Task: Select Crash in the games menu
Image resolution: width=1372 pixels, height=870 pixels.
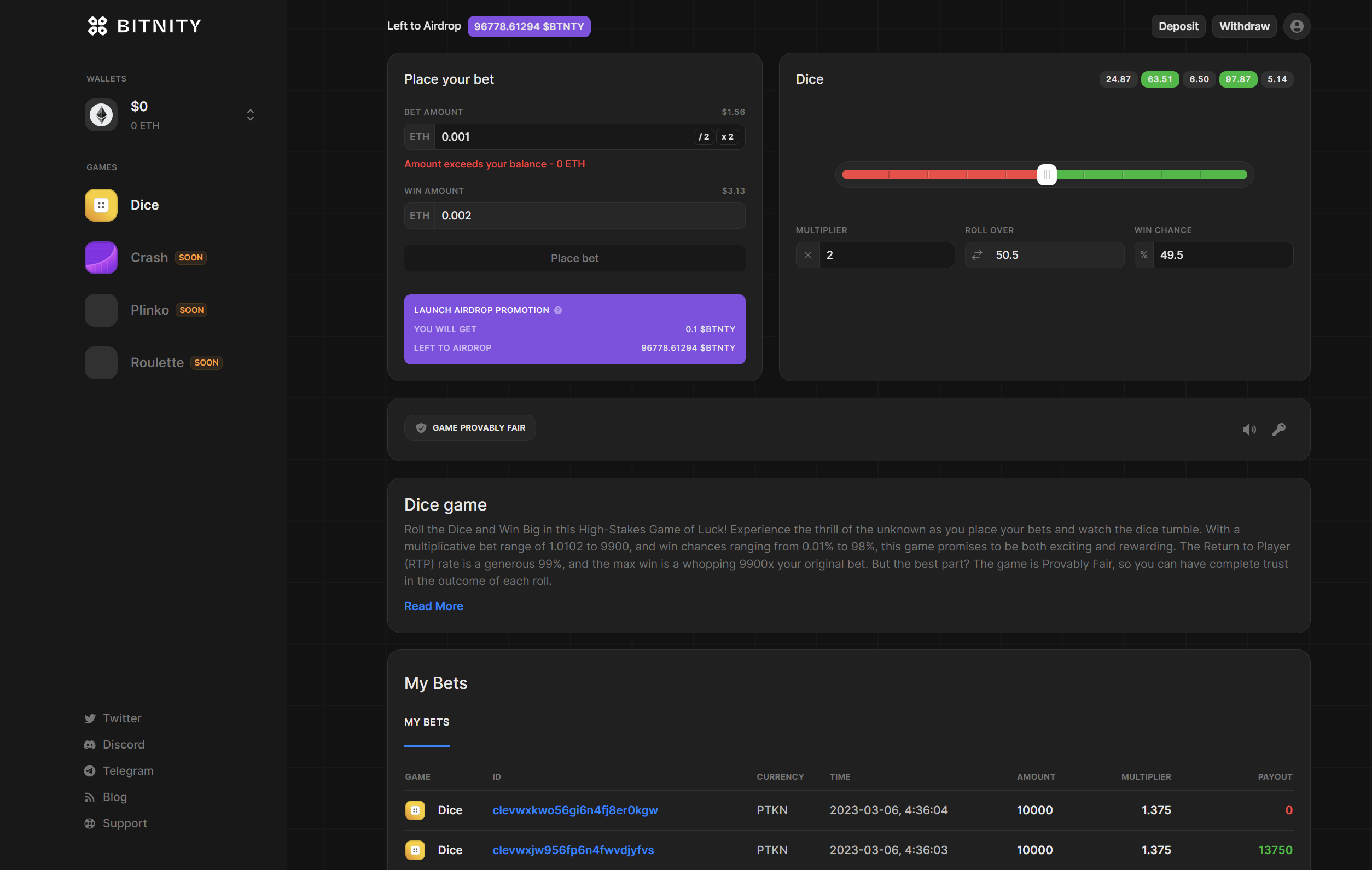Action: 149,258
